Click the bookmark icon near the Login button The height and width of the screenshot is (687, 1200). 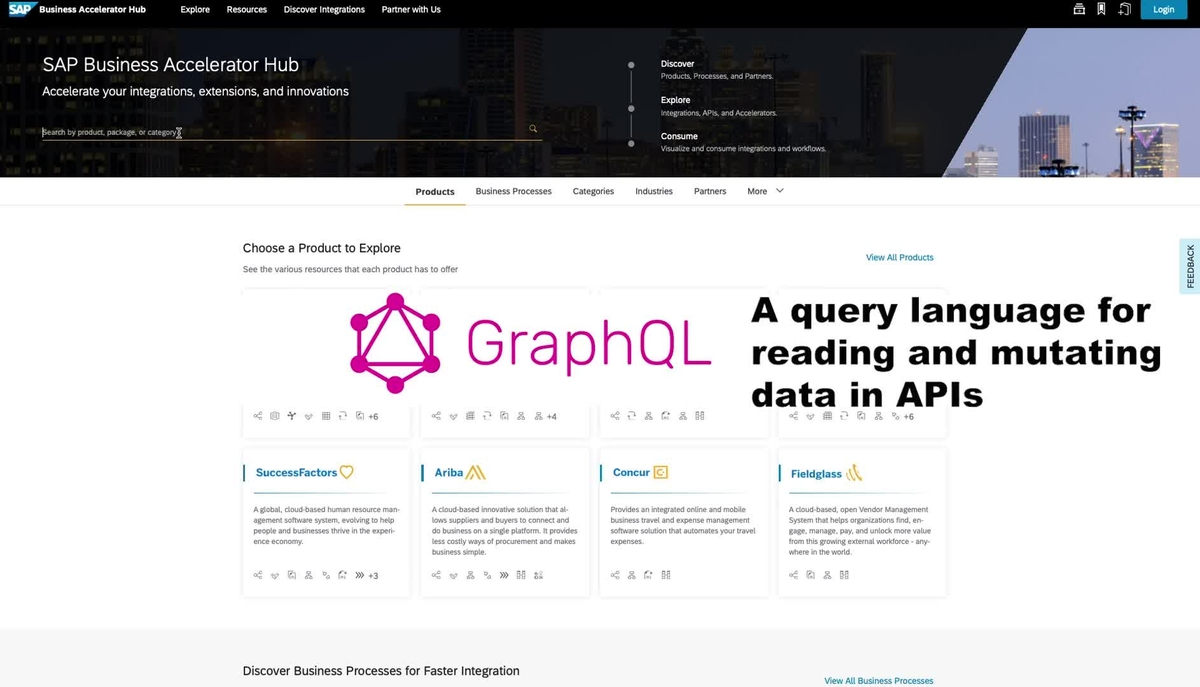(x=1102, y=9)
